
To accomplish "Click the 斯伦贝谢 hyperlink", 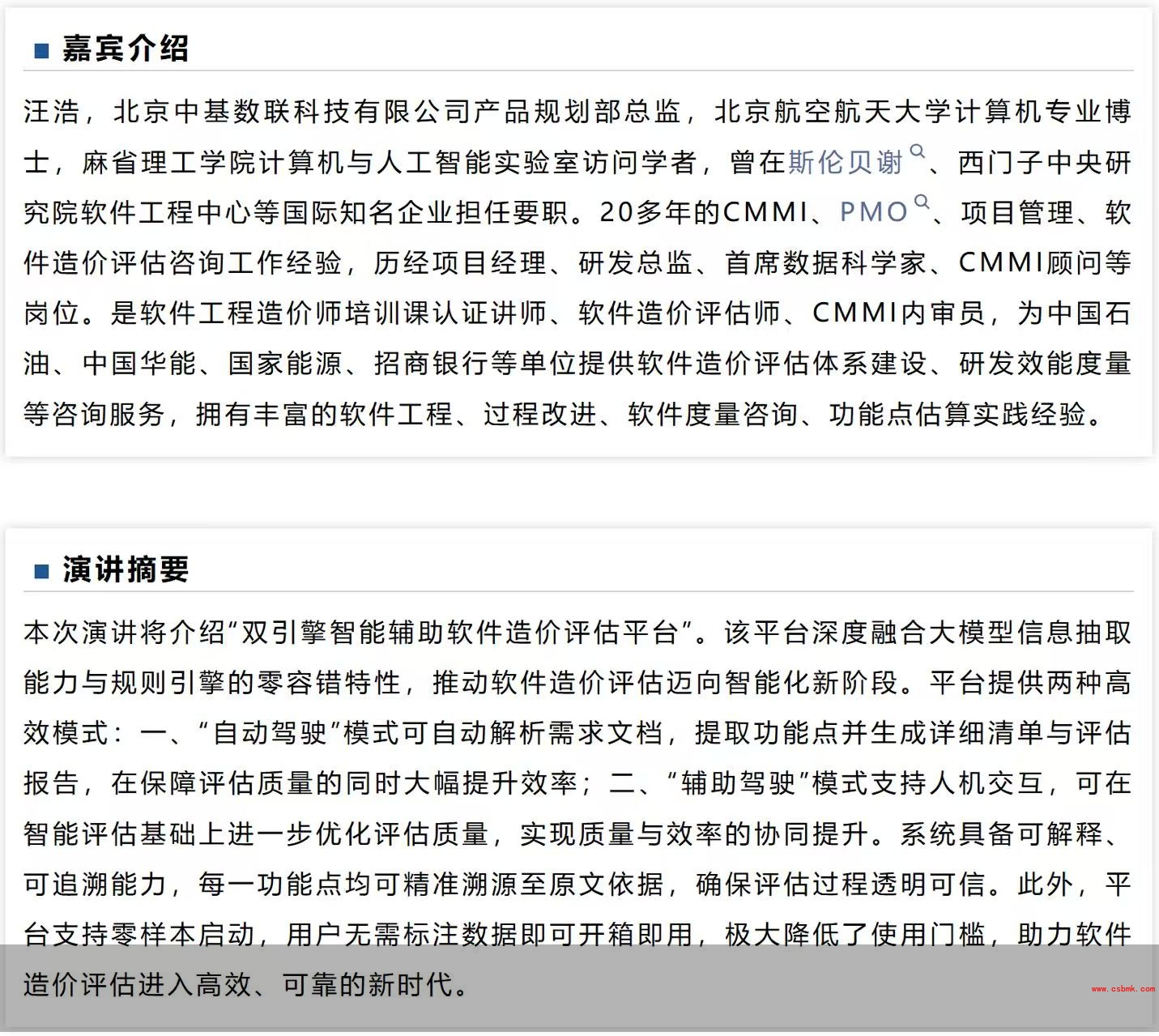I will [845, 163].
